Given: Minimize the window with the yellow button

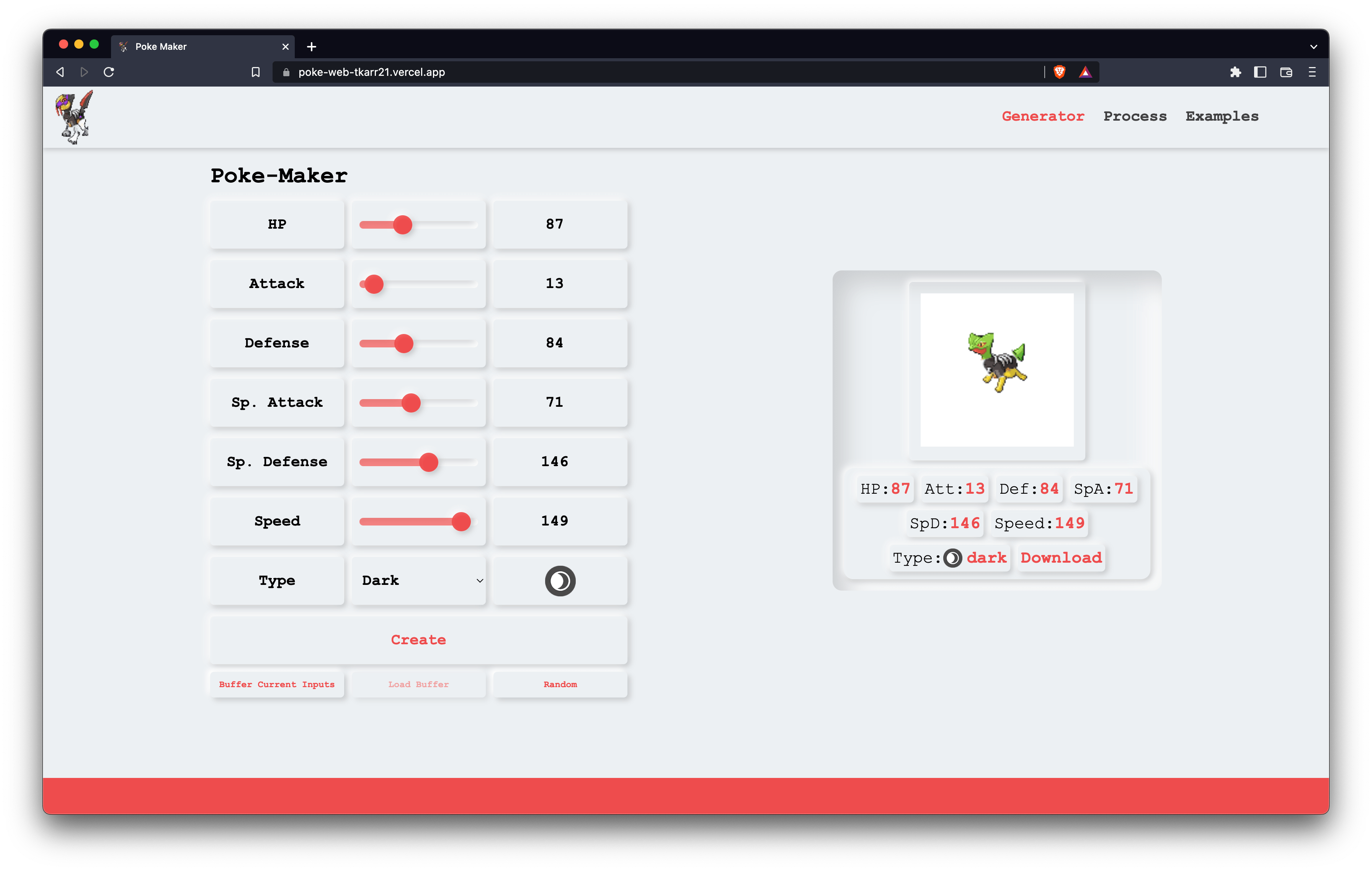Looking at the screenshot, I should click(78, 44).
